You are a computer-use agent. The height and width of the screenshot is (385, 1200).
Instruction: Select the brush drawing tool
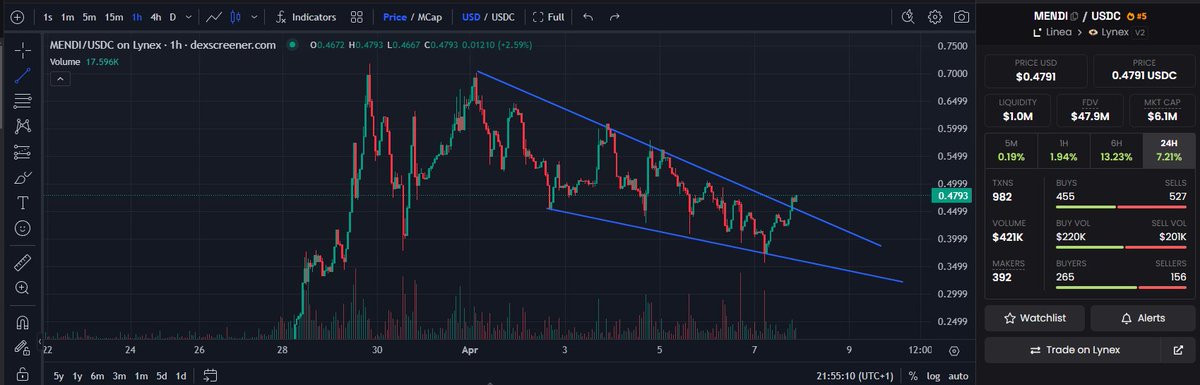point(22,178)
